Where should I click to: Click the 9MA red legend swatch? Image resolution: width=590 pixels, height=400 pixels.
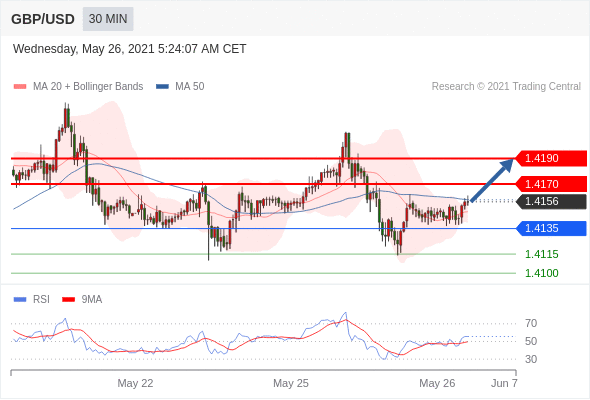click(x=68, y=300)
